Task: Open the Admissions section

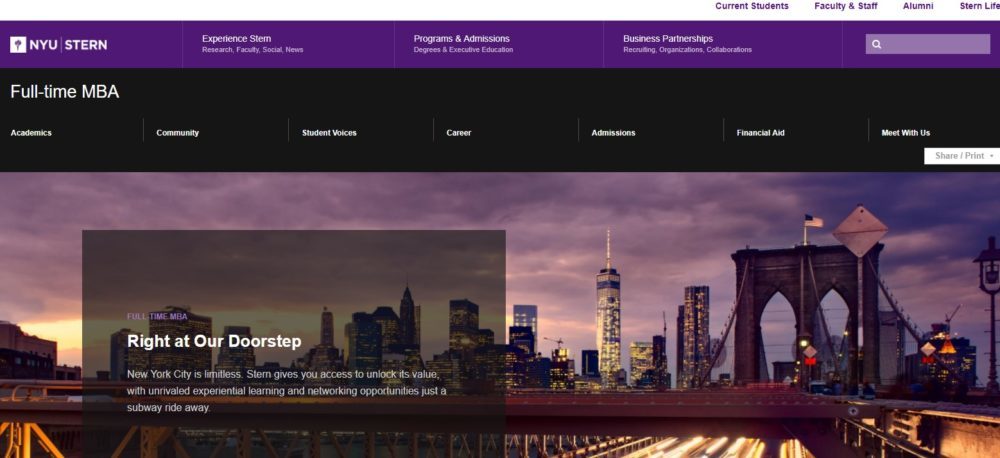Action: 613,133
